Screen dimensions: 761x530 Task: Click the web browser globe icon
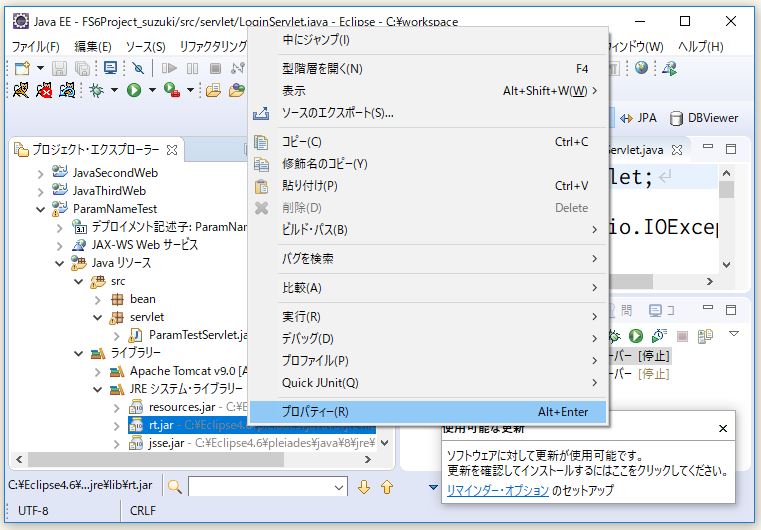(x=641, y=68)
